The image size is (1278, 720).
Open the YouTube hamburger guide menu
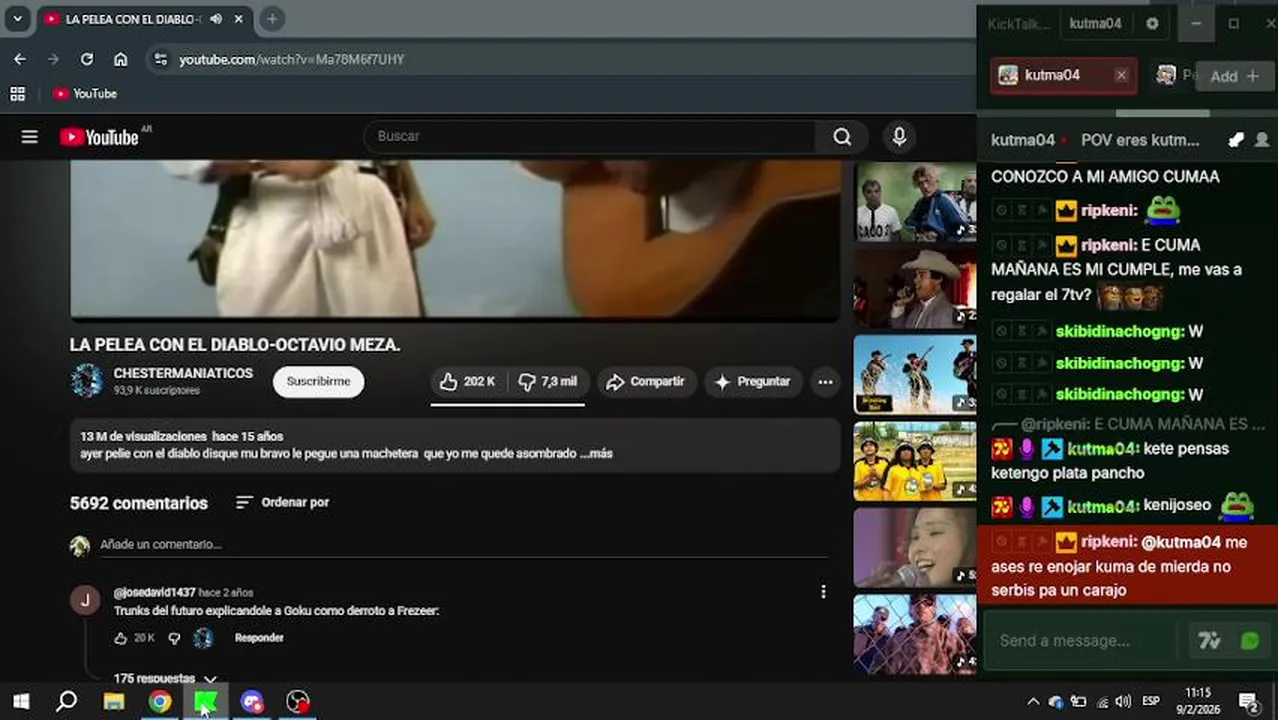29,137
